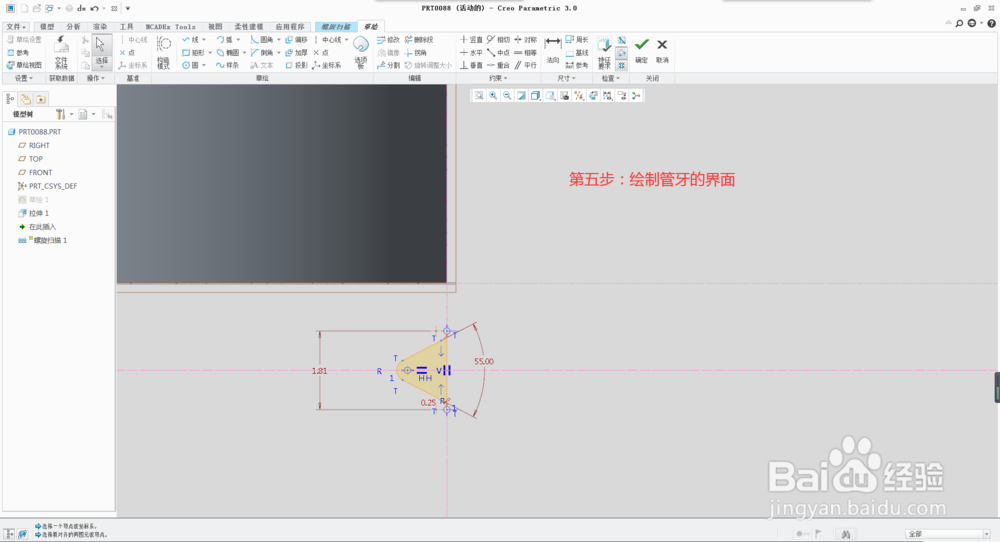
Task: Select 螺旋扫描 1 in model tree
Action: coord(42,240)
